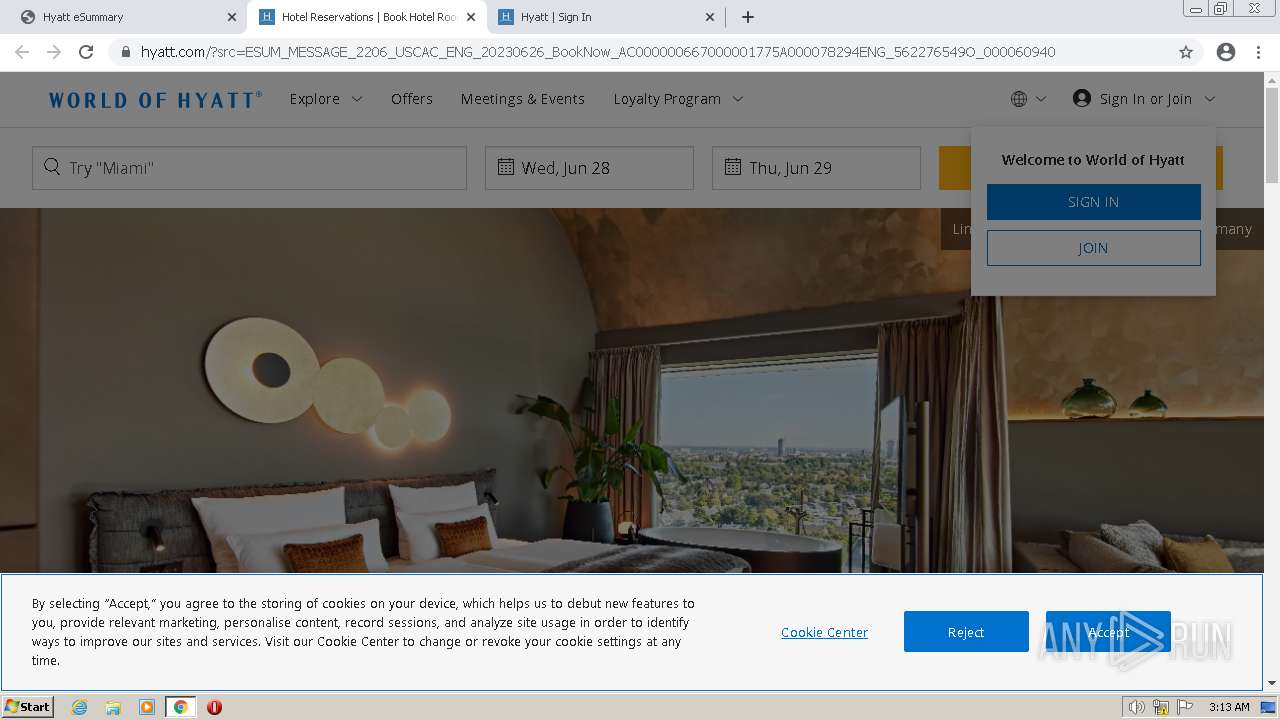
Task: Bookmark this page with the star
Action: 1186,52
